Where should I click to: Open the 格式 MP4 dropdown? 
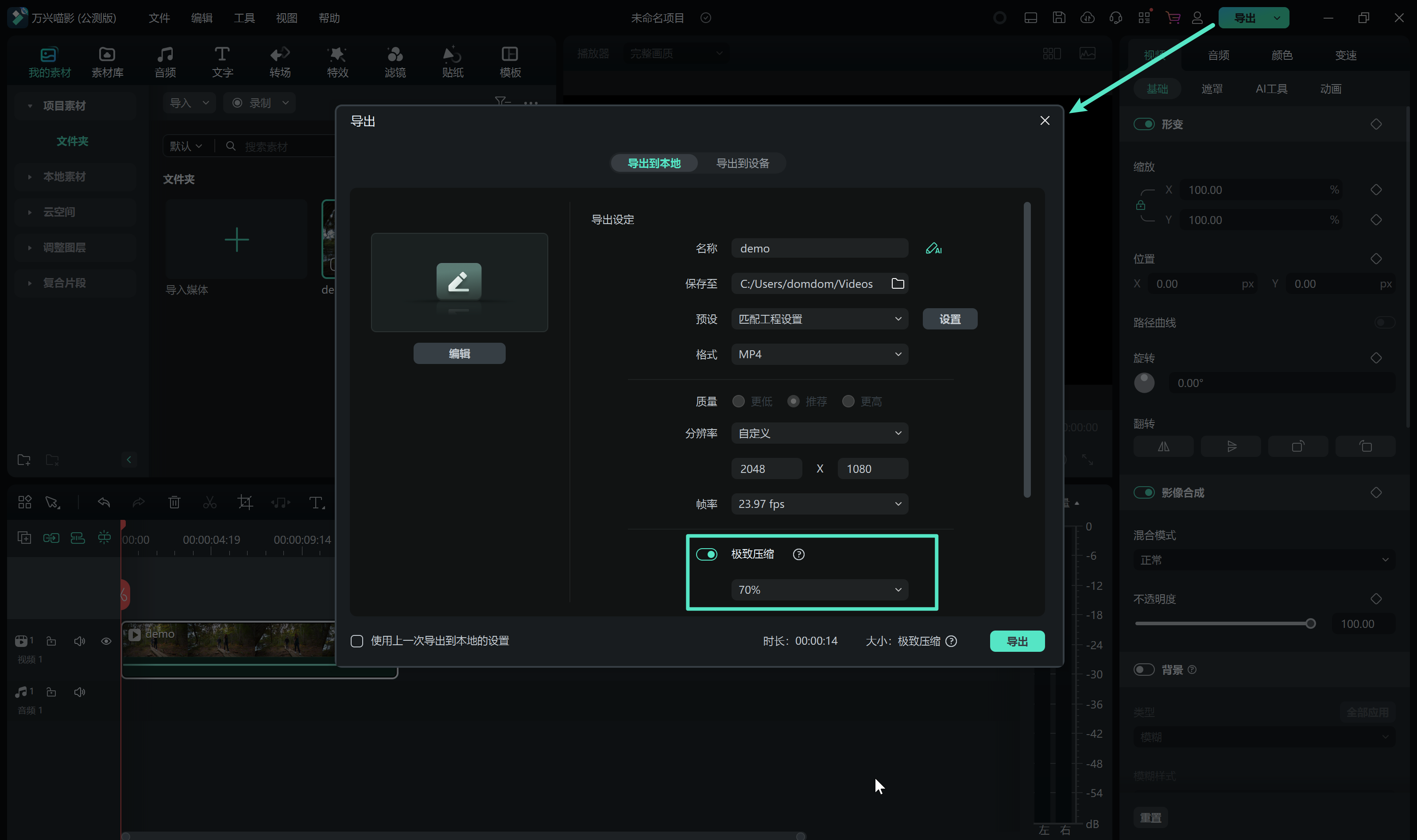[819, 354]
